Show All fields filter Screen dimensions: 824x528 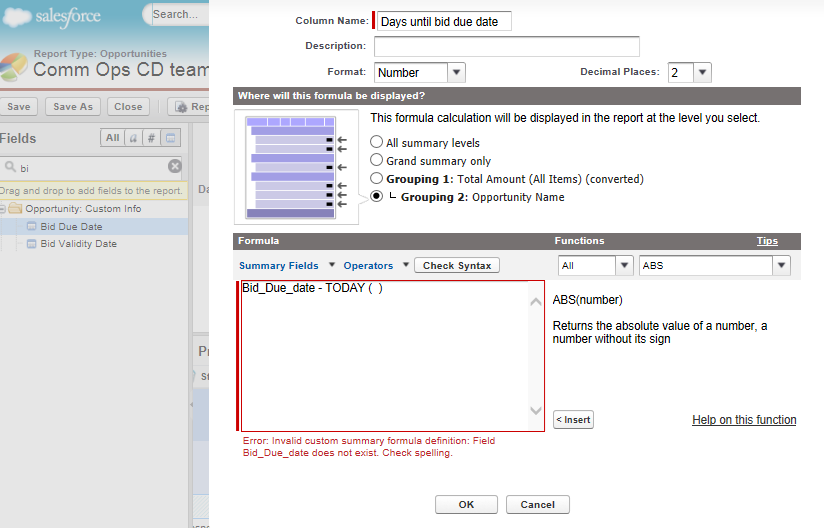point(112,138)
